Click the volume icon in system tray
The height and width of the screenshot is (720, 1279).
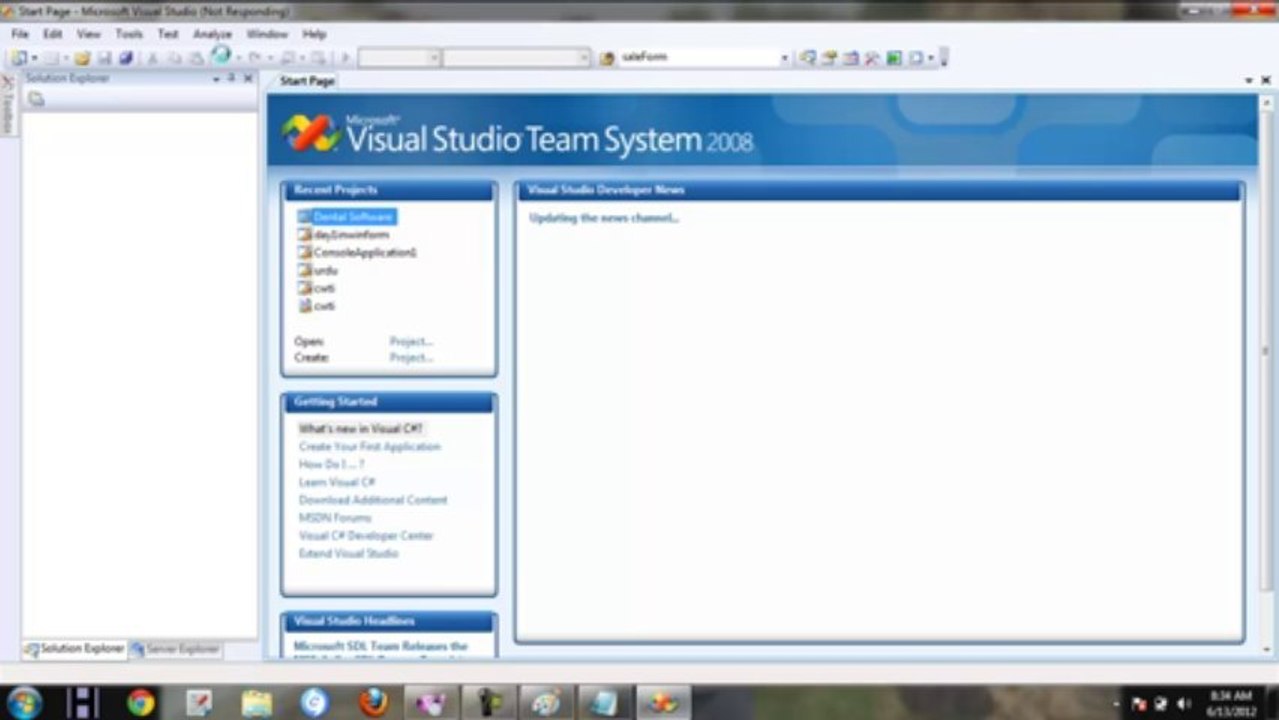pos(1185,703)
